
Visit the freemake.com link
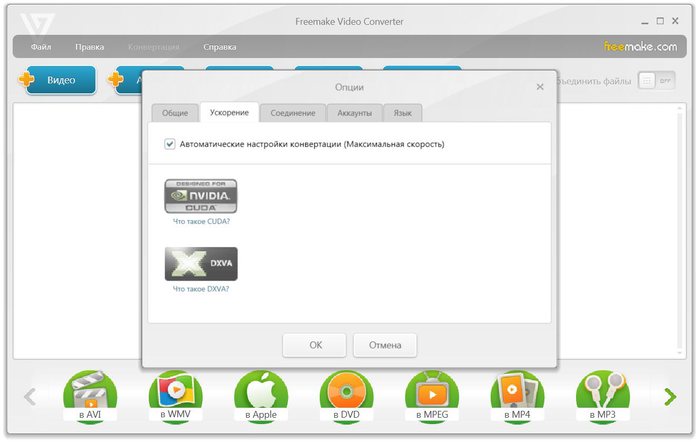tap(640, 46)
